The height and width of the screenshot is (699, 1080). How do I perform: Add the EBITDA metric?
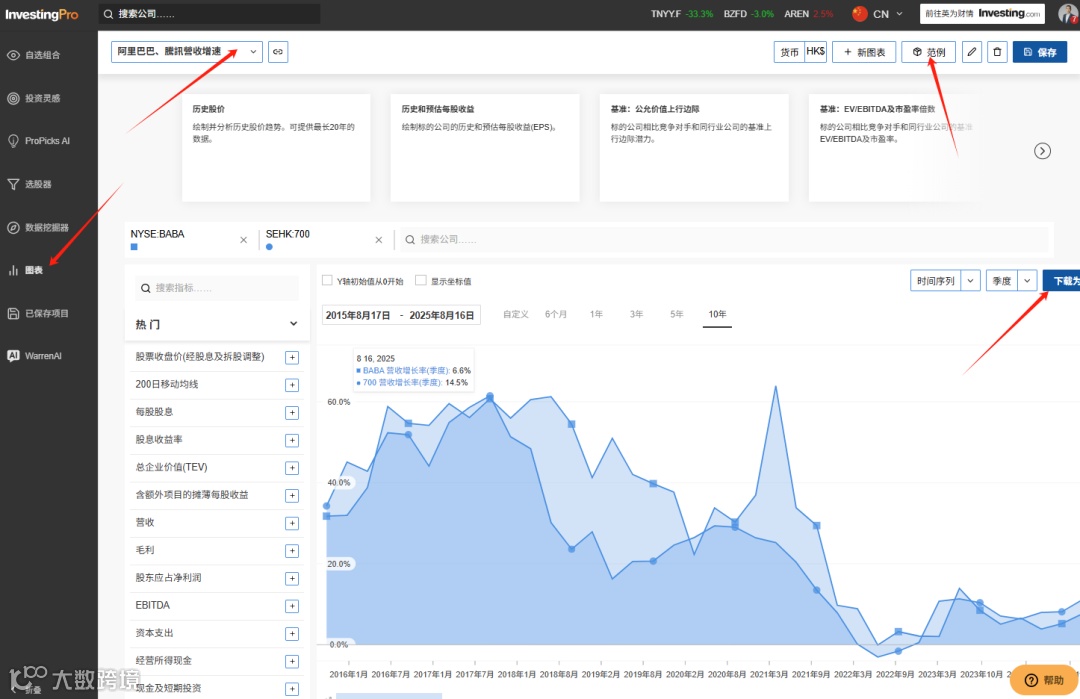click(x=292, y=606)
